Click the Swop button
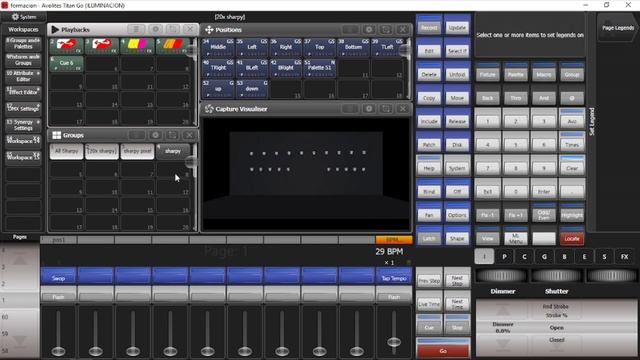Screen dimensions: 640x360 point(58,278)
